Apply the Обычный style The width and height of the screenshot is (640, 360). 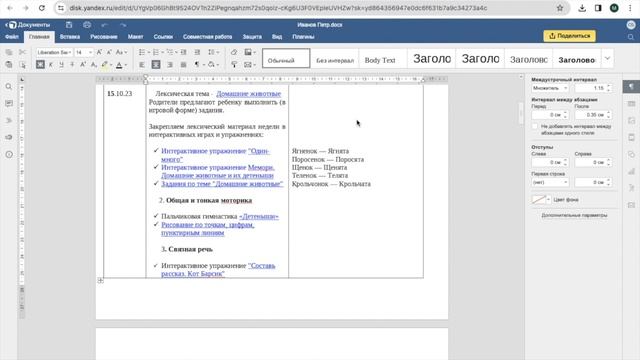coord(286,58)
